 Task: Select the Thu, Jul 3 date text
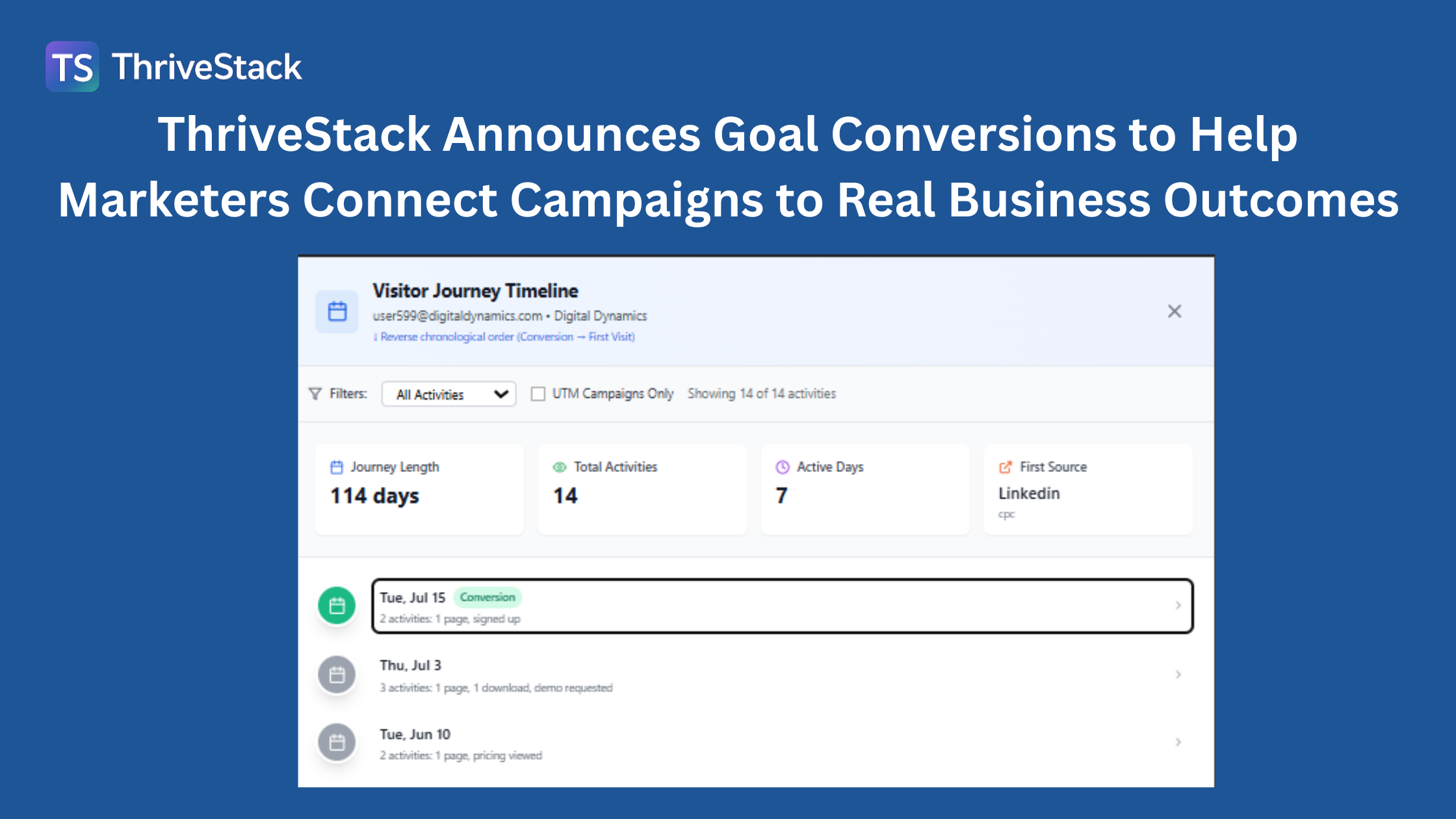pos(411,666)
